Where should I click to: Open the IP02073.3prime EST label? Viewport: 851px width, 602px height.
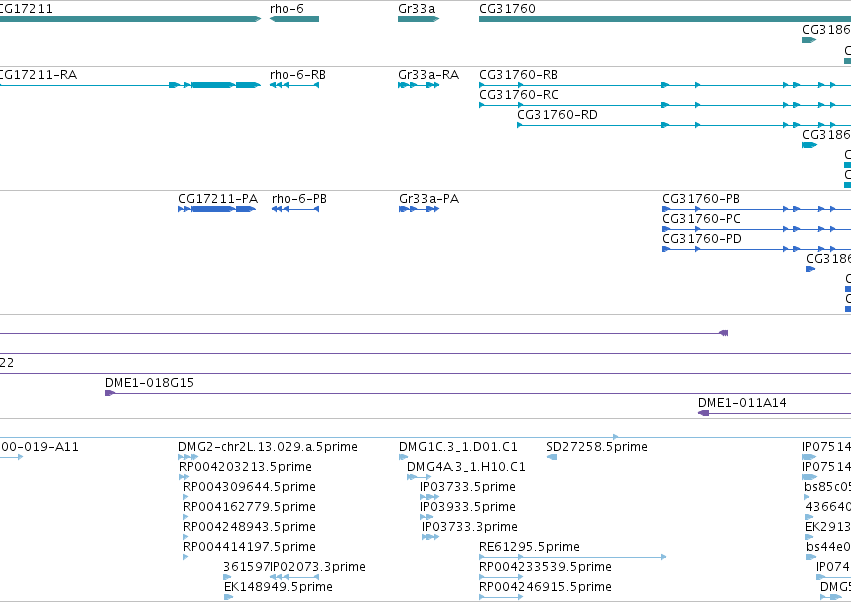point(317,567)
